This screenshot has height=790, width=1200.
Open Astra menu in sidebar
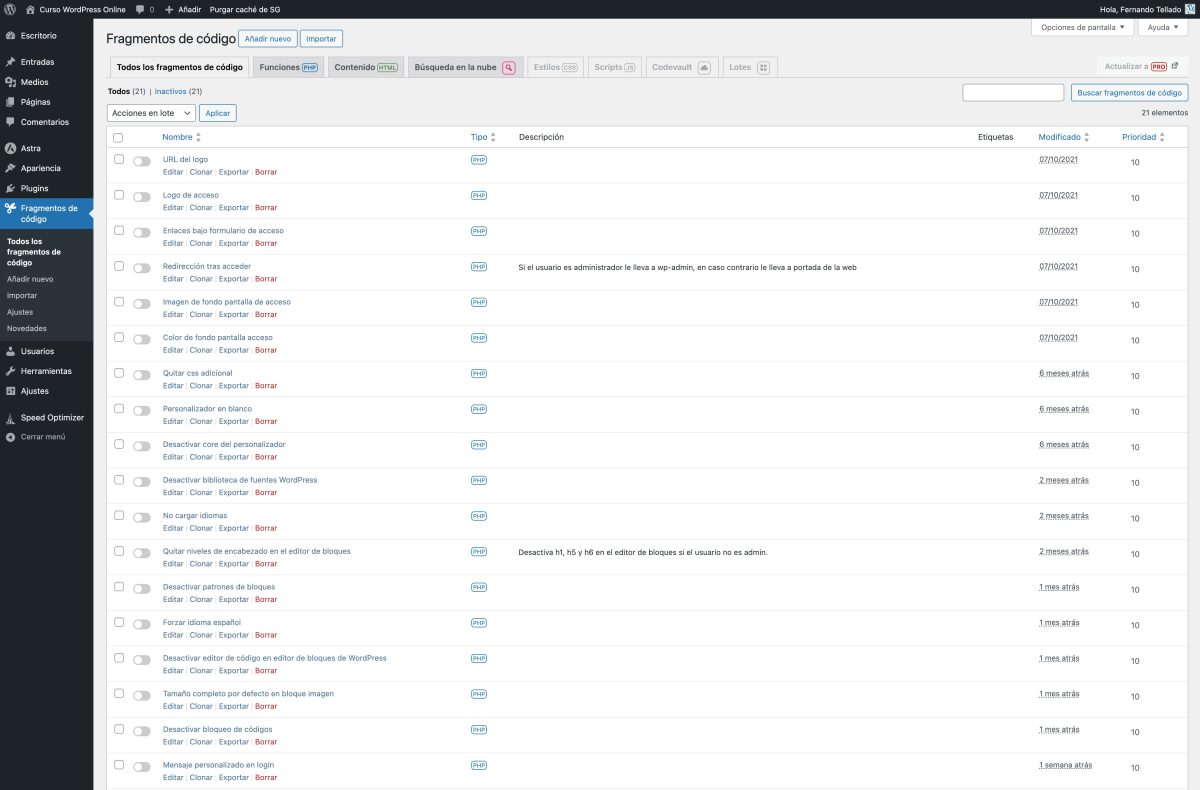(x=30, y=148)
